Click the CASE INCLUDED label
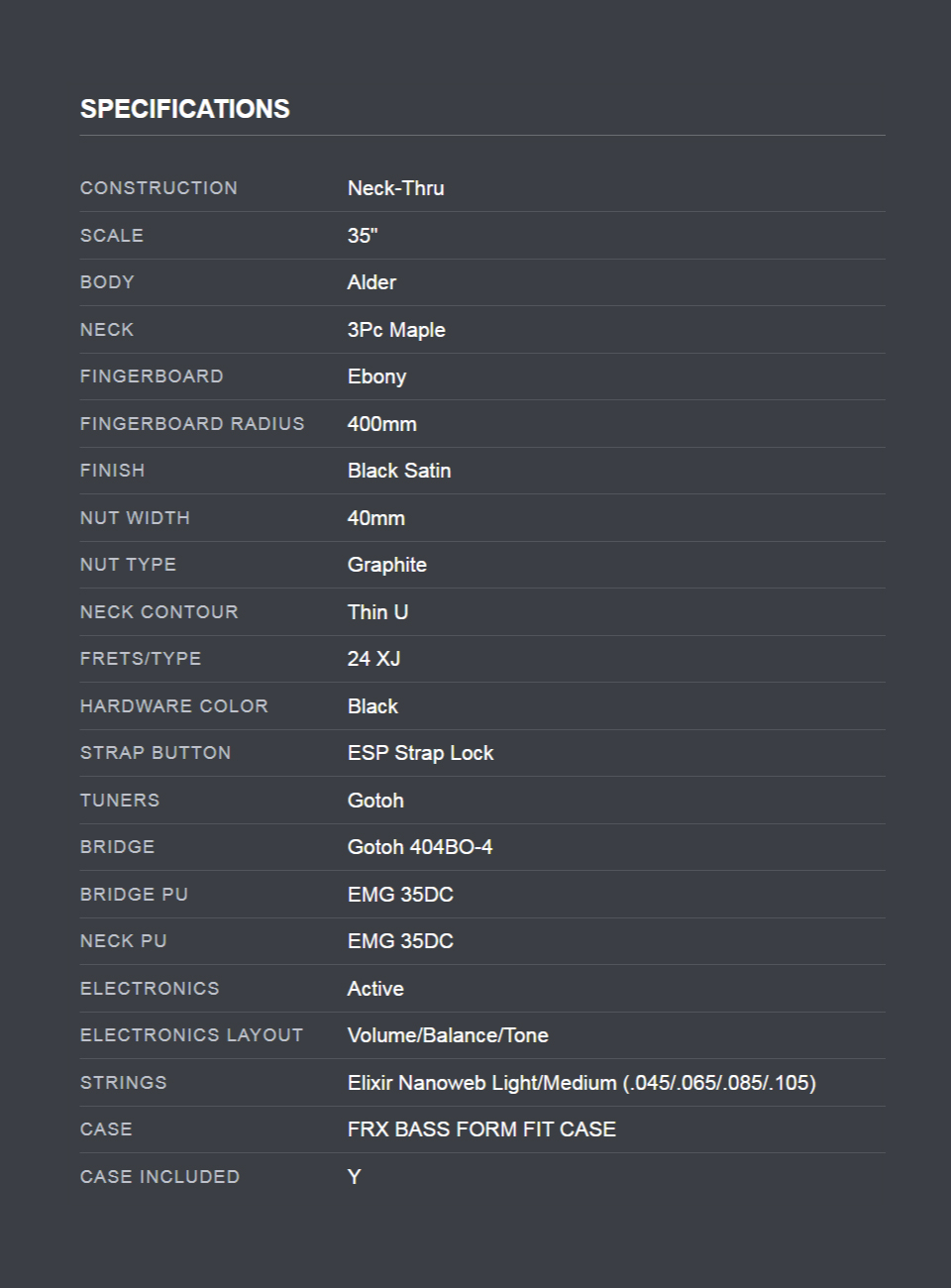This screenshot has height=1288, width=951. point(159,1177)
